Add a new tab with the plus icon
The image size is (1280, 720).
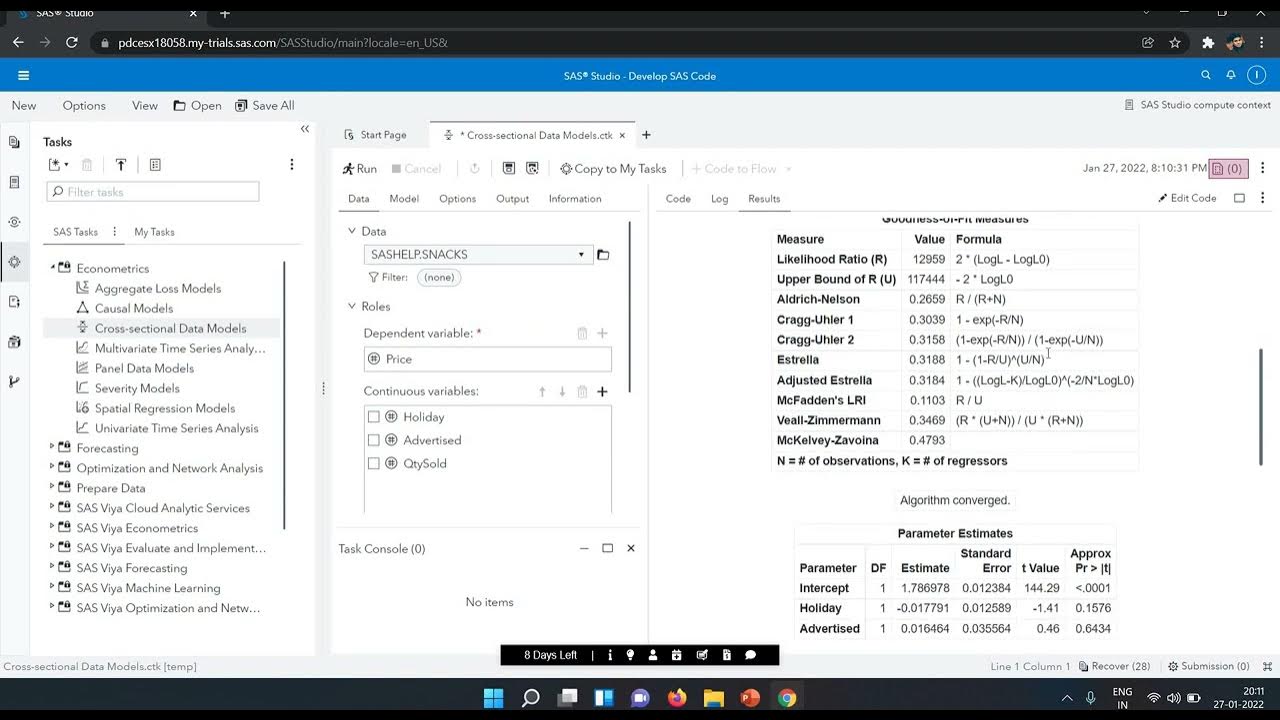pos(646,135)
